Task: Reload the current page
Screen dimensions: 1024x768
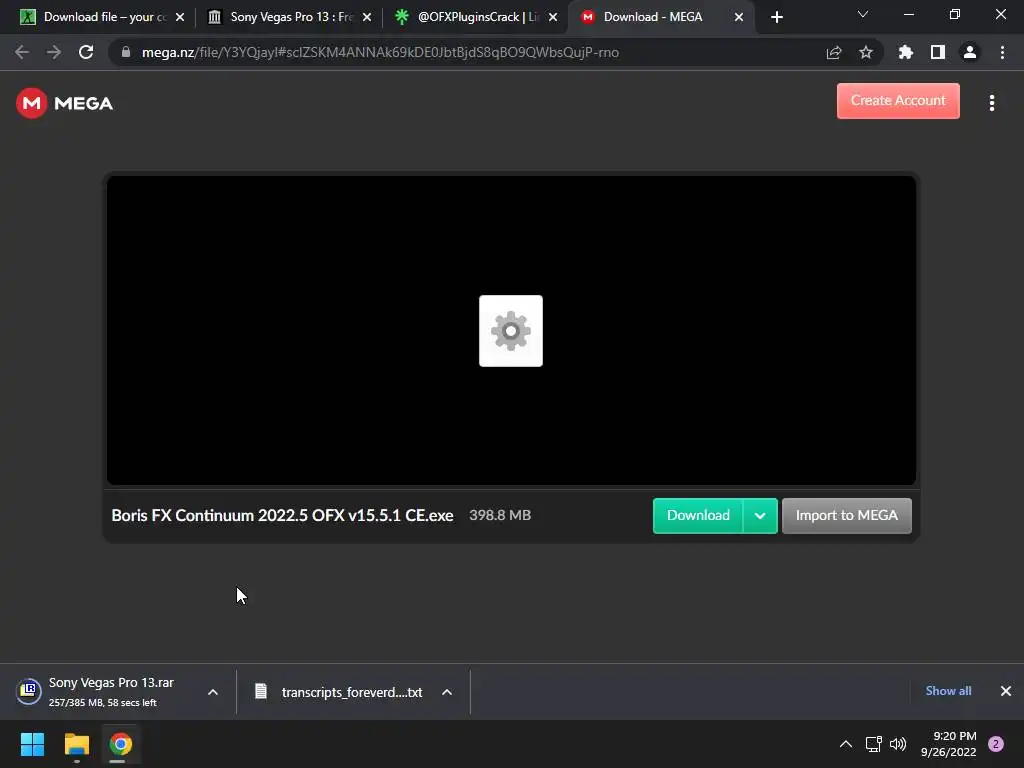Action: 86,52
